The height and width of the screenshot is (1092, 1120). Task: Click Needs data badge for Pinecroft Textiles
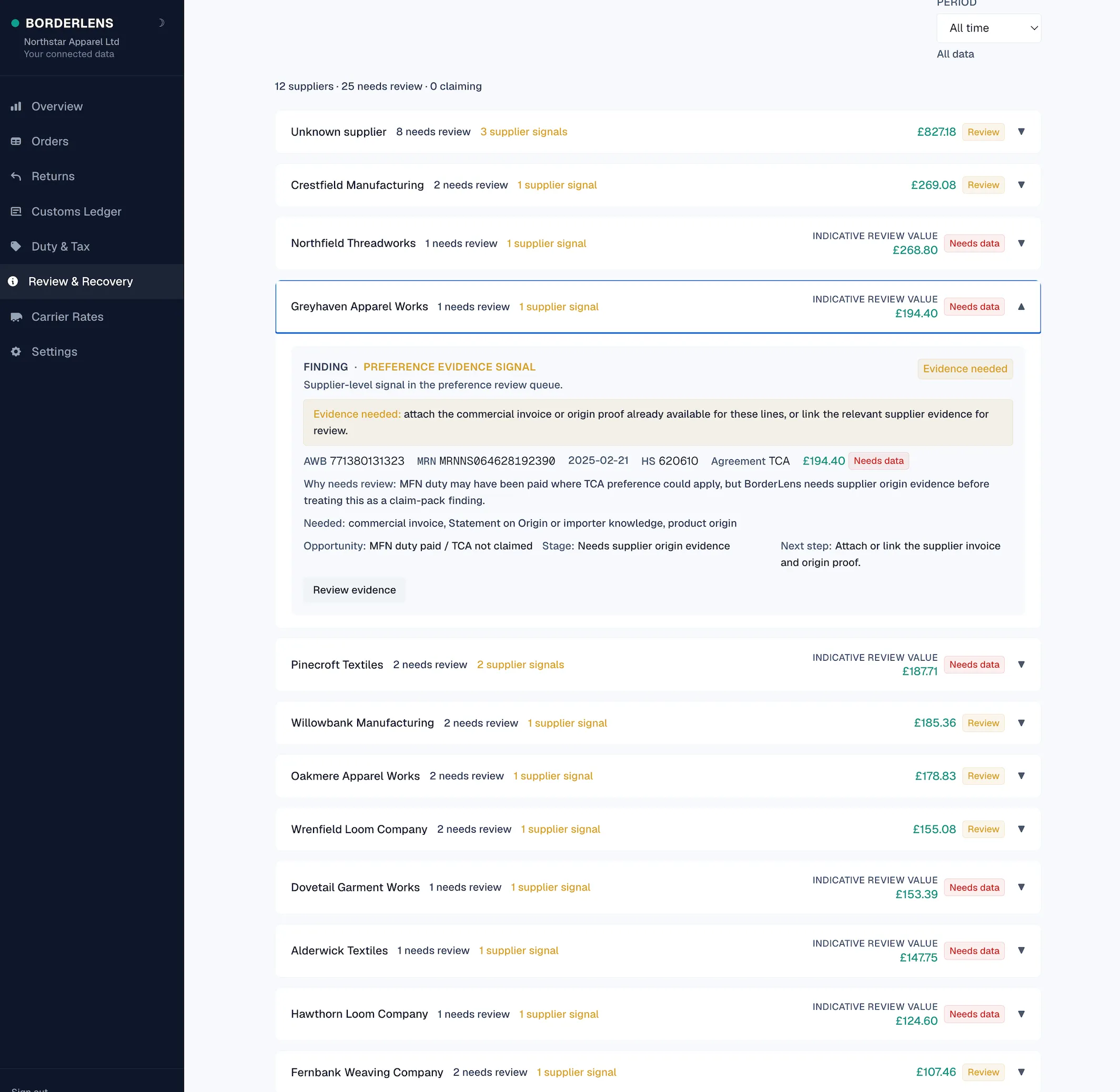(x=974, y=665)
